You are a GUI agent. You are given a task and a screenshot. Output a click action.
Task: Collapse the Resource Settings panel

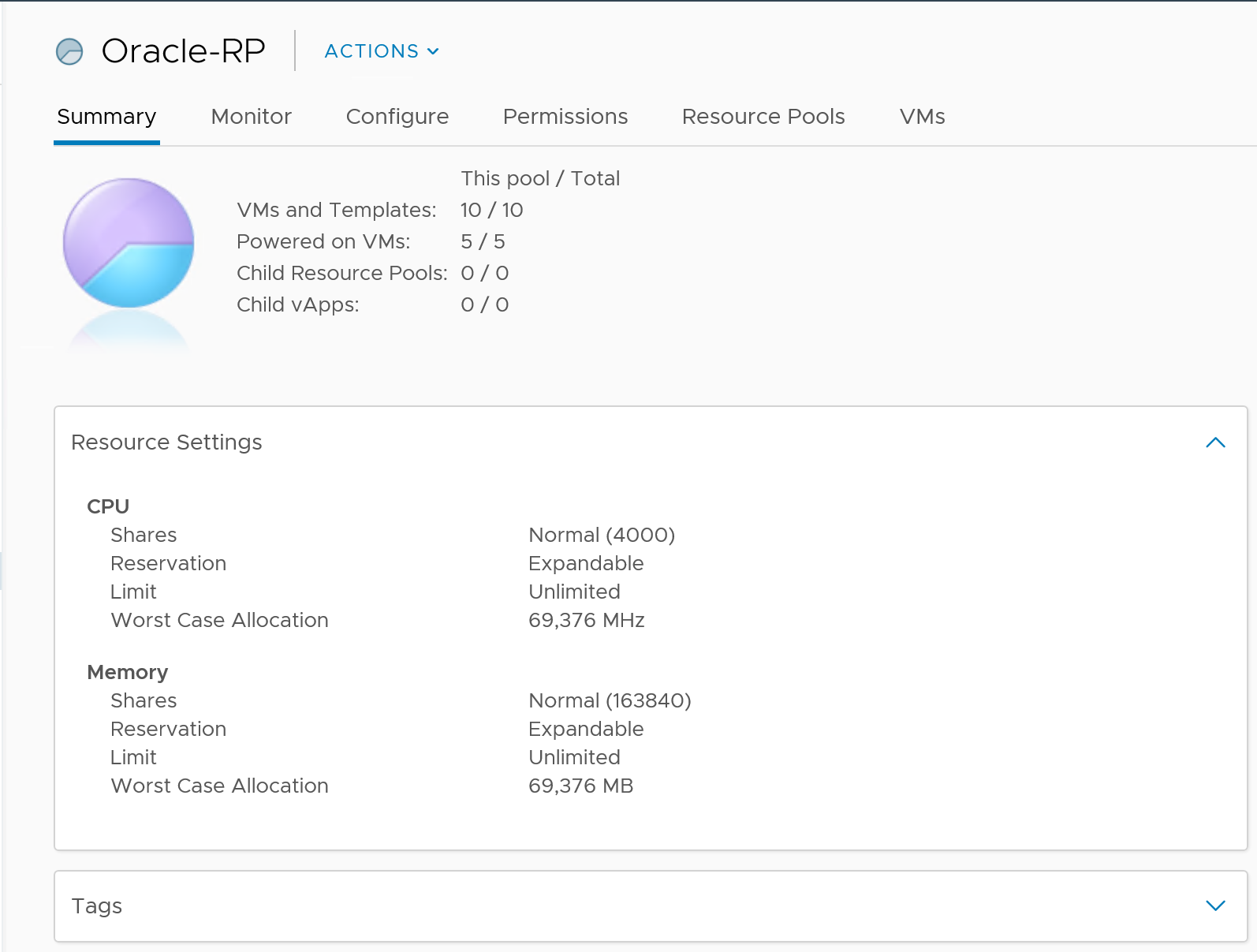(1215, 442)
